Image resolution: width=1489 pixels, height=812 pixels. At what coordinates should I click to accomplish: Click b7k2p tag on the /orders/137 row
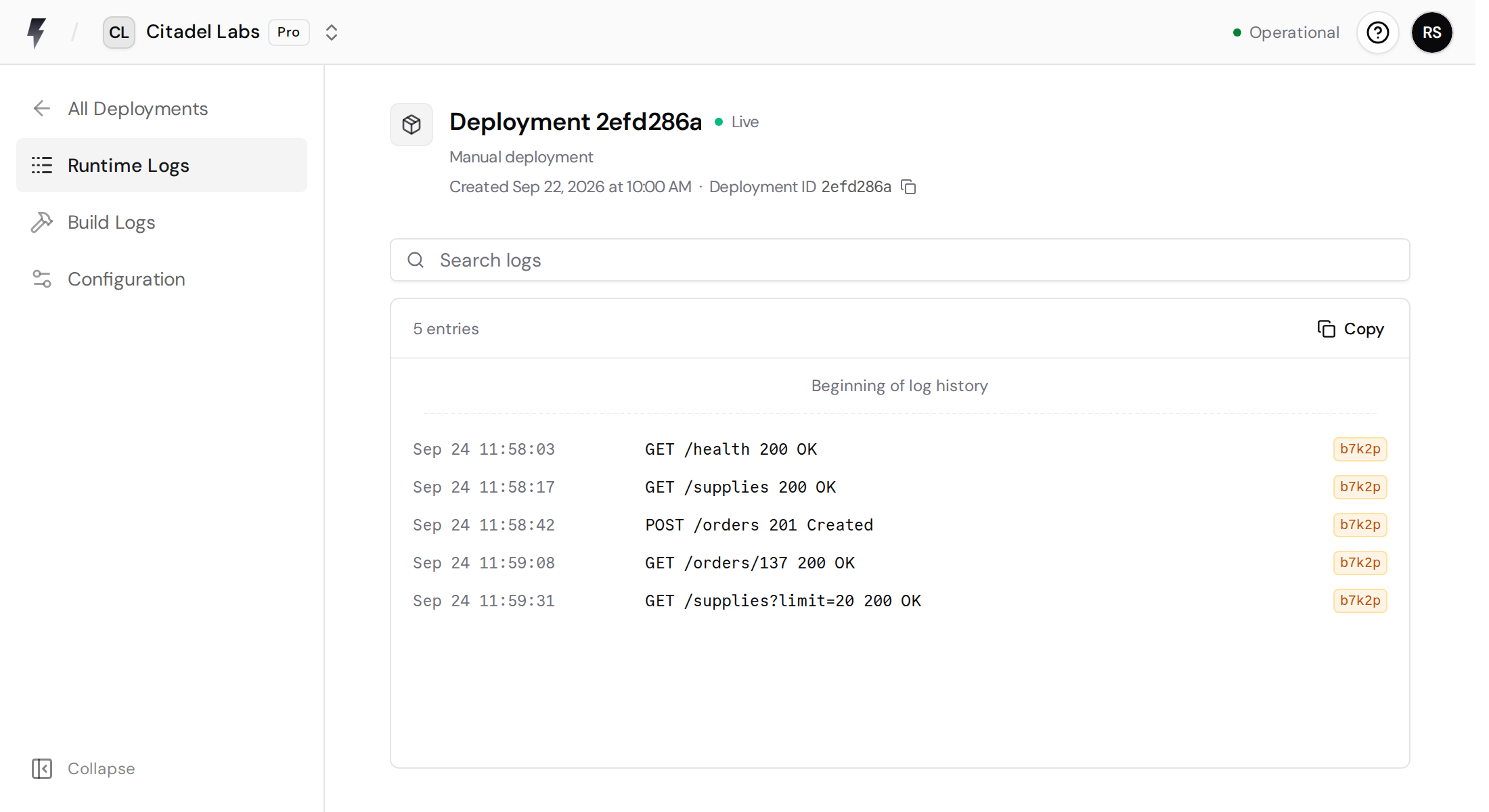pos(1360,563)
